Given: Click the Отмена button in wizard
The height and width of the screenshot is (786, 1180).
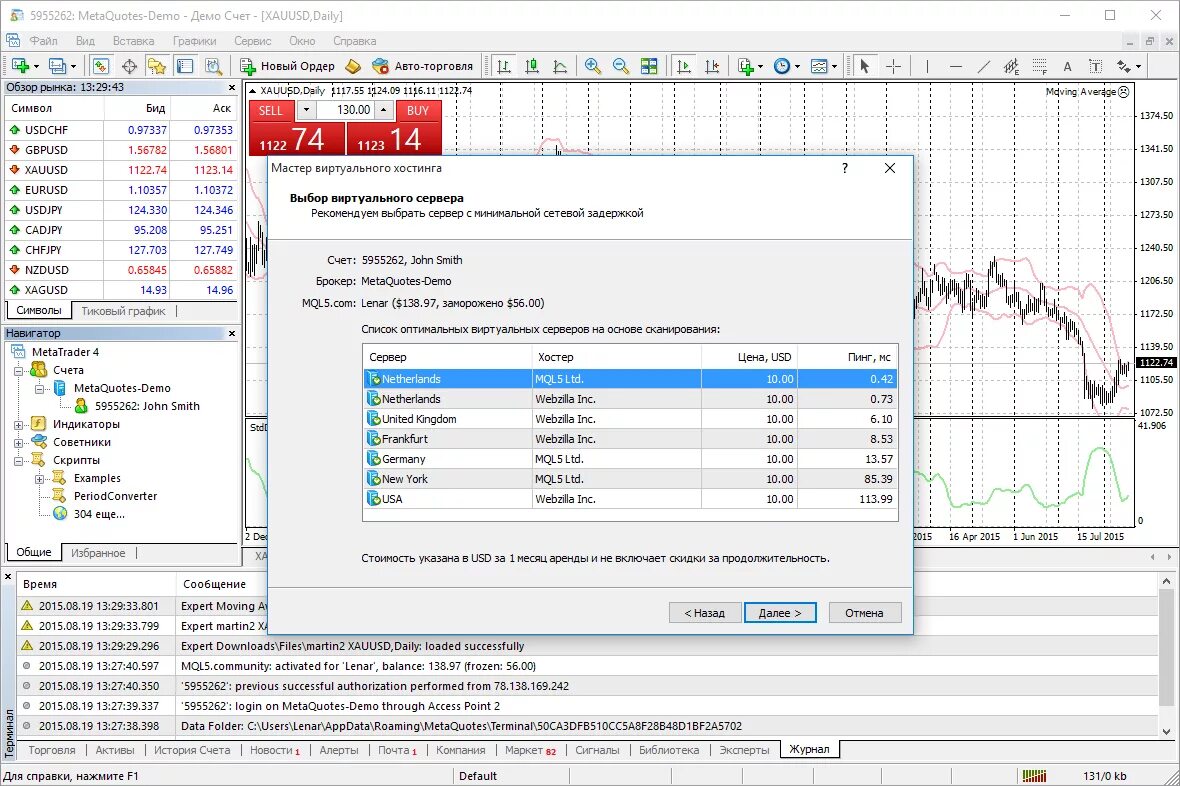Looking at the screenshot, I should [x=864, y=613].
